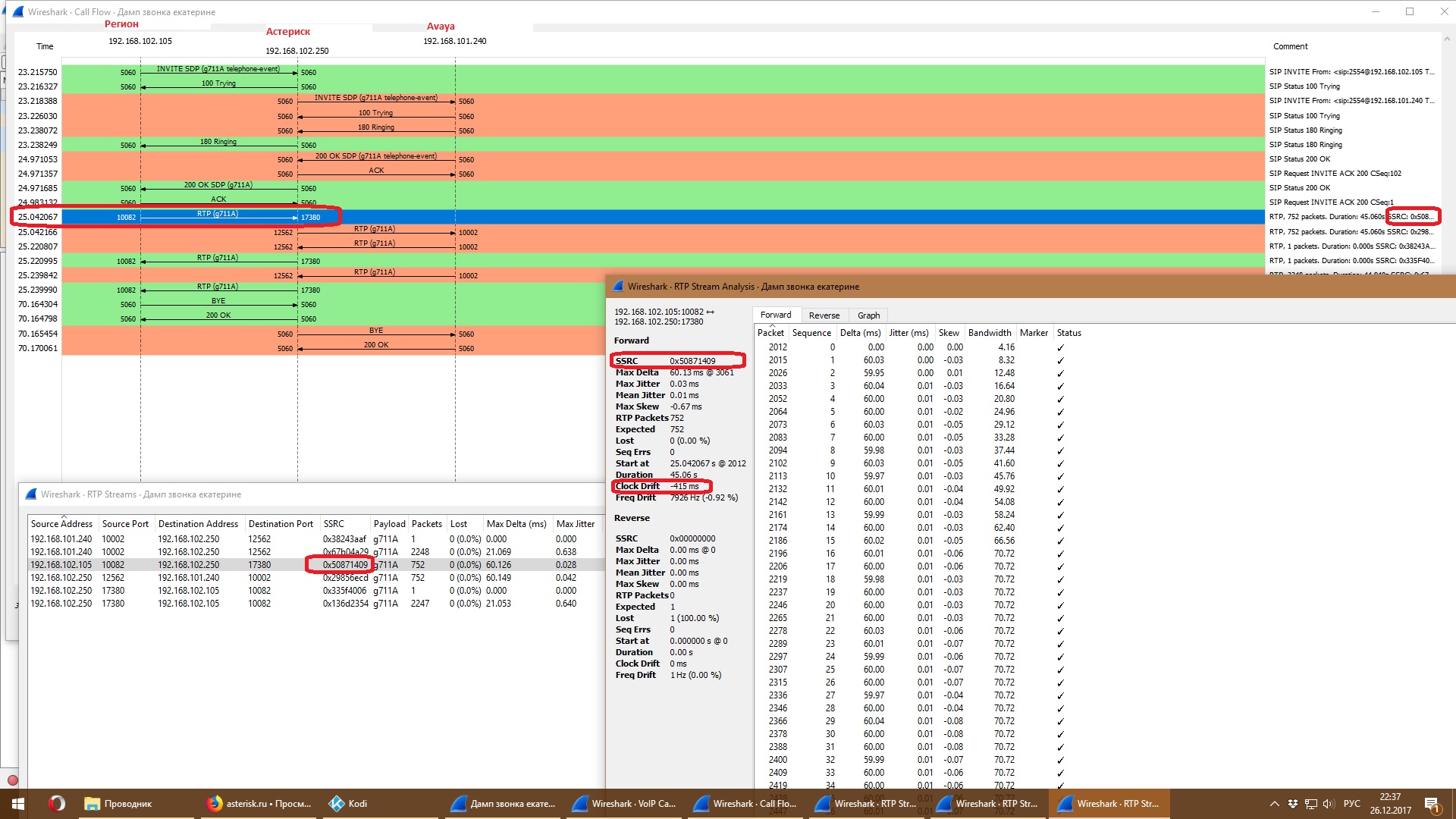Open Проводник file explorer taskbar item
Viewport: 1456px width, 819px height.
(119, 803)
